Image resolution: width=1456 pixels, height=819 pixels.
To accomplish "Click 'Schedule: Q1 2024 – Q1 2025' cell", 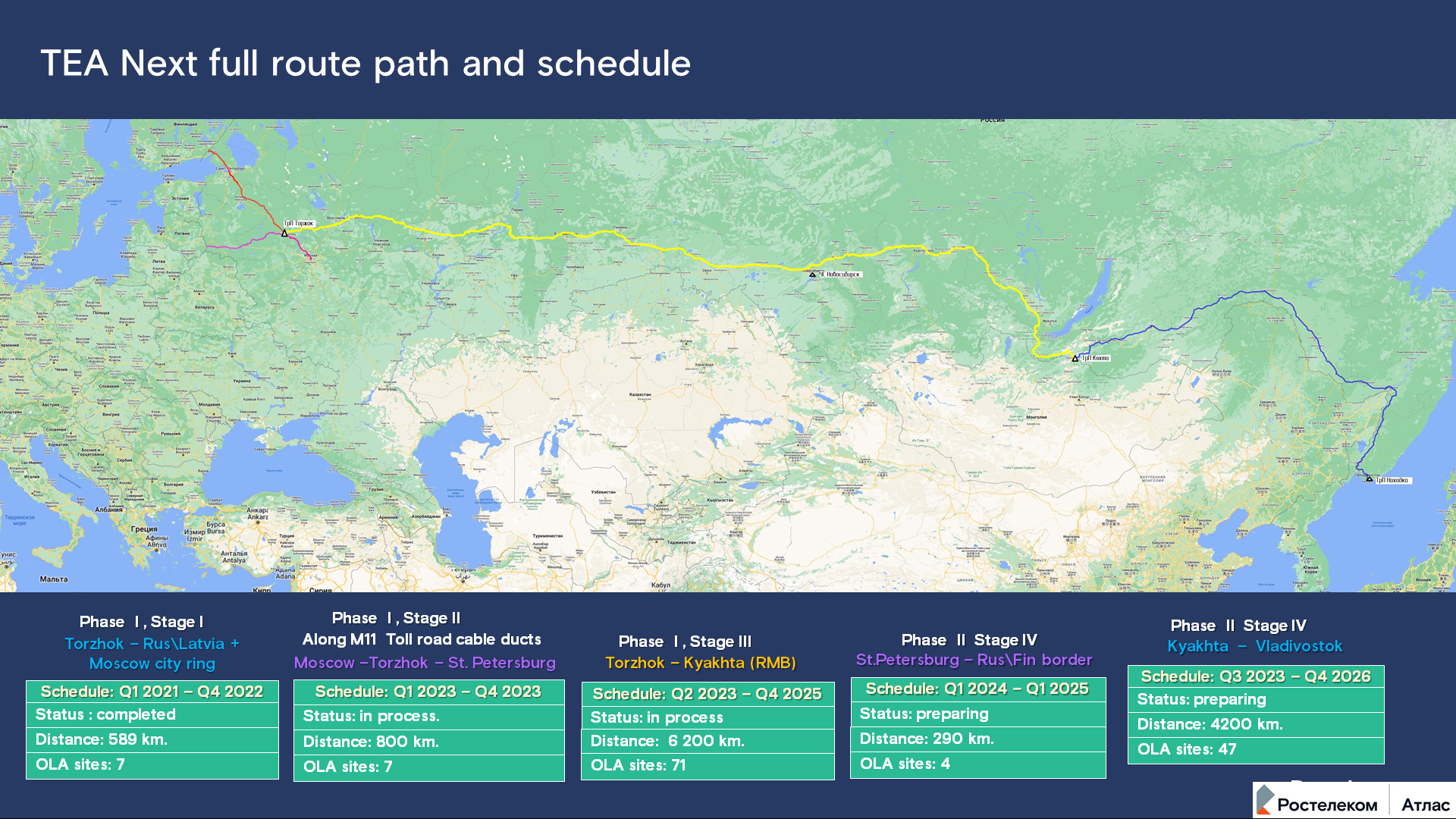I will 978,689.
